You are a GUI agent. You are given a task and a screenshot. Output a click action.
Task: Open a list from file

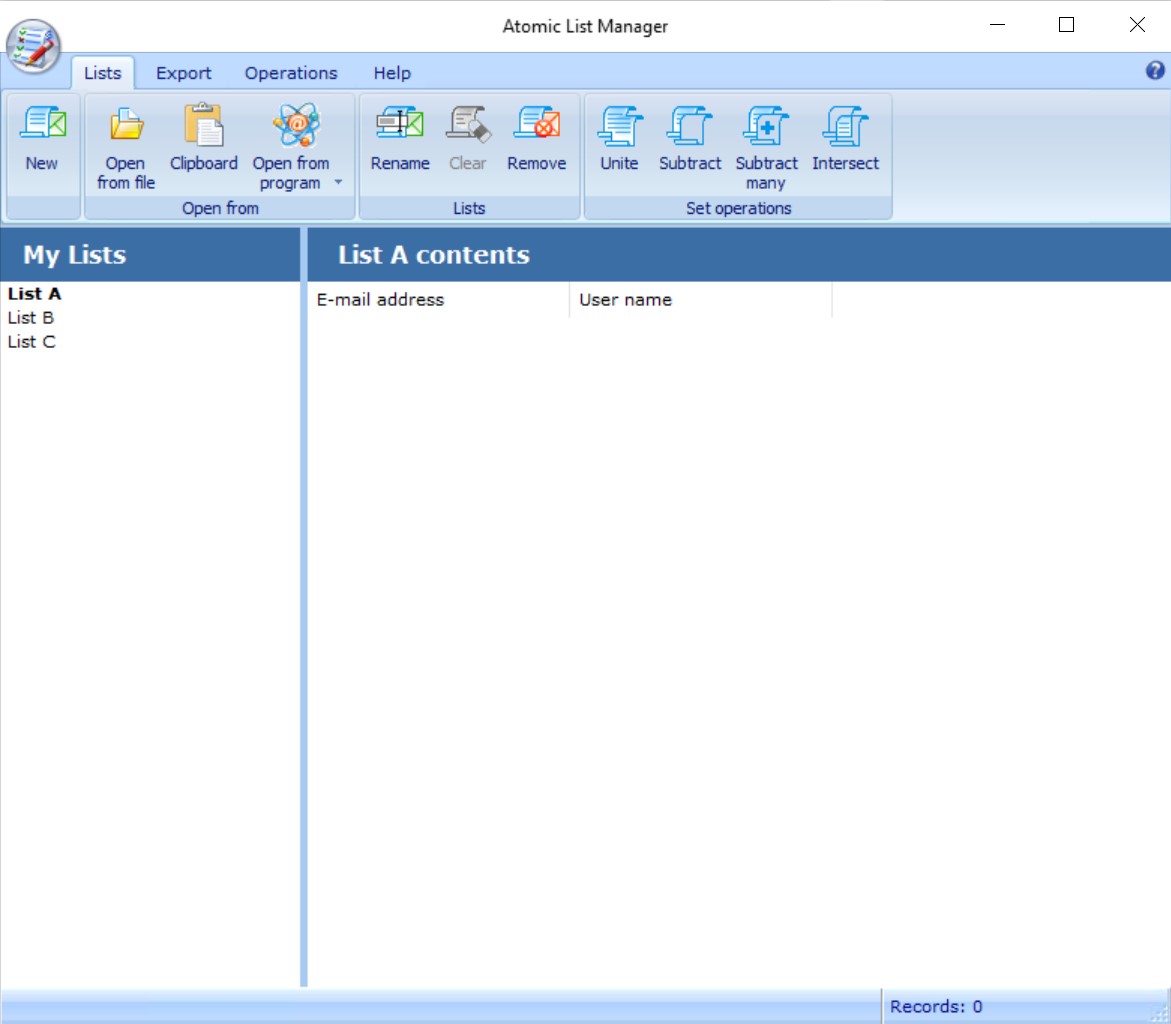click(126, 147)
